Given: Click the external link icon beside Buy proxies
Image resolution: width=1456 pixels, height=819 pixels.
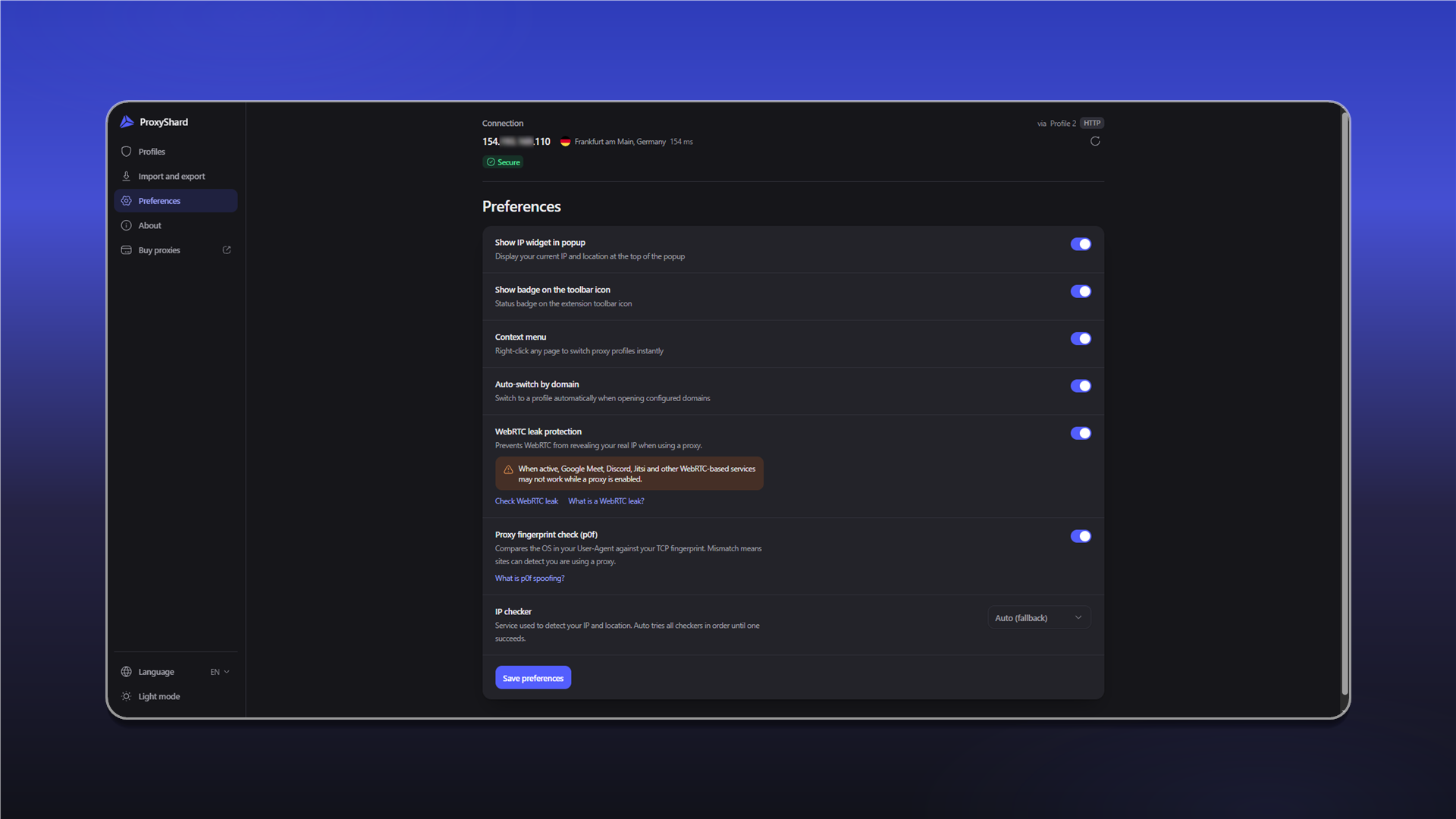Looking at the screenshot, I should [227, 249].
